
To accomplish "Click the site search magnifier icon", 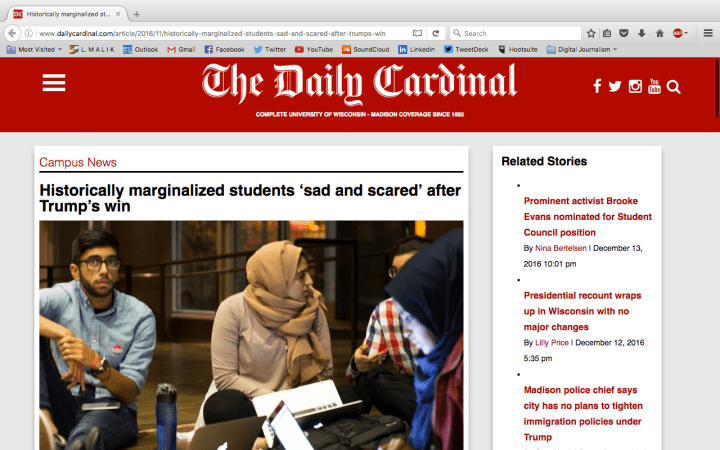I will 674,87.
